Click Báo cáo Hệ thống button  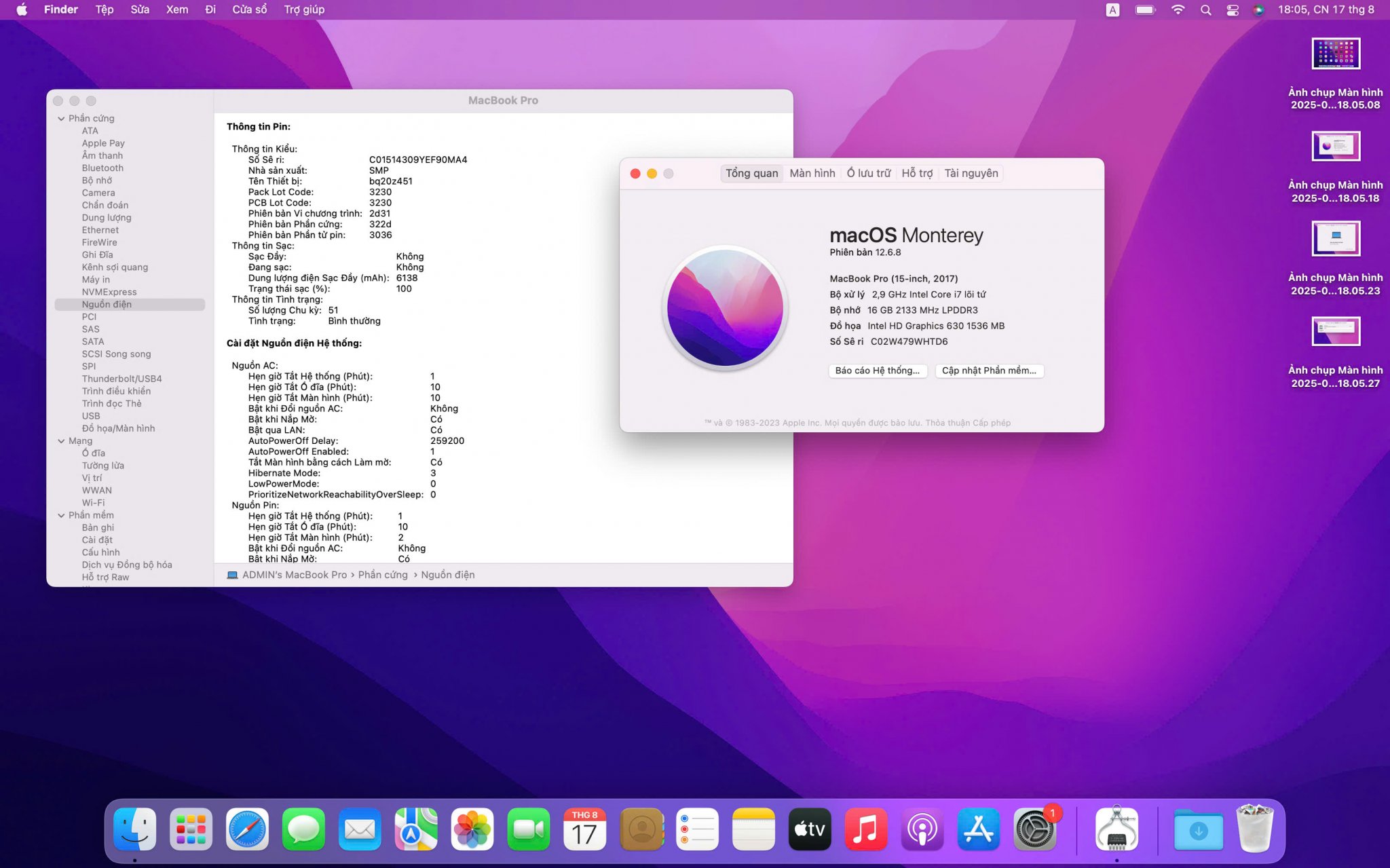(877, 371)
